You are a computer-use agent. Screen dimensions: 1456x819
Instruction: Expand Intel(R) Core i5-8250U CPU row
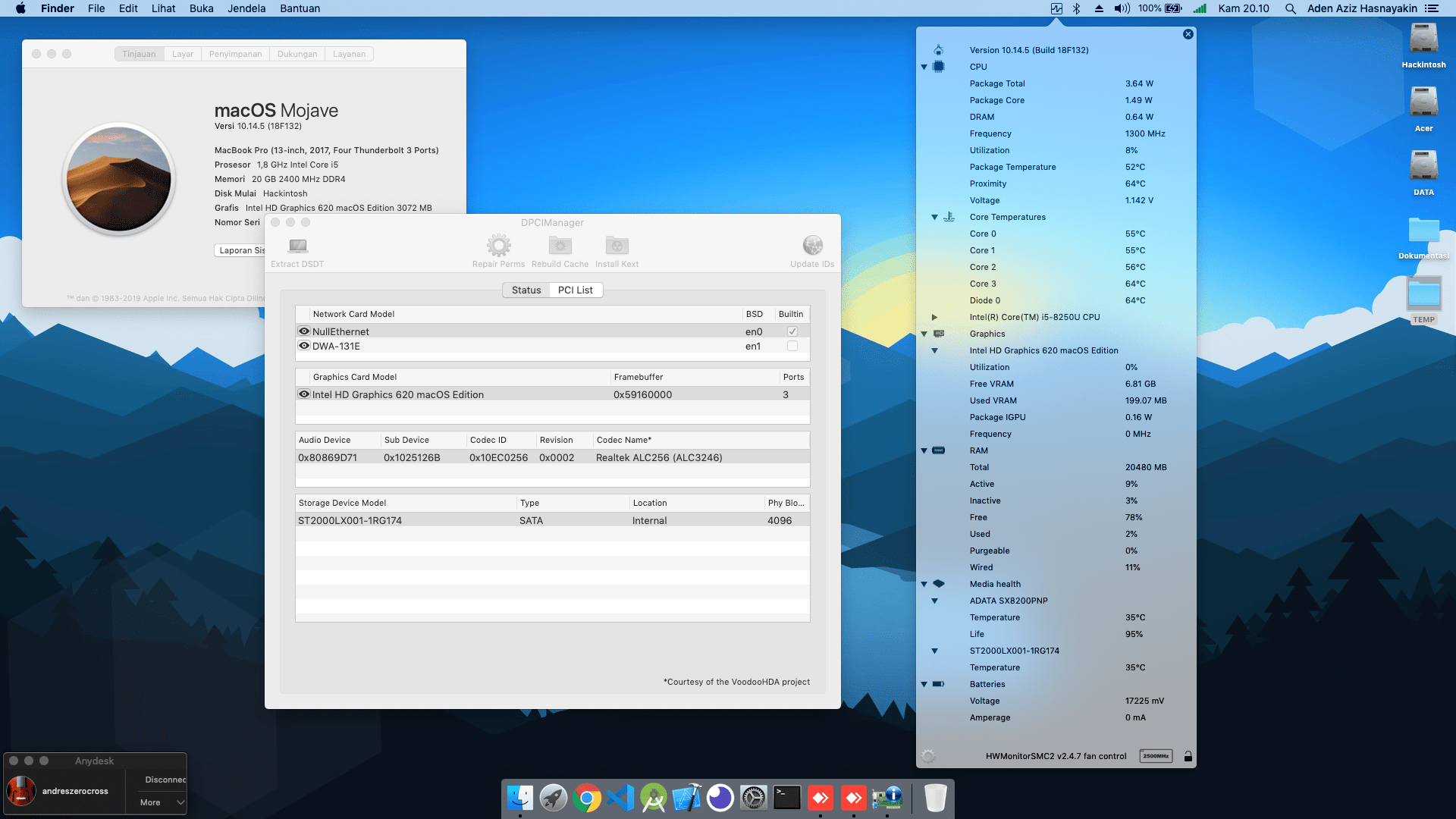click(x=934, y=317)
